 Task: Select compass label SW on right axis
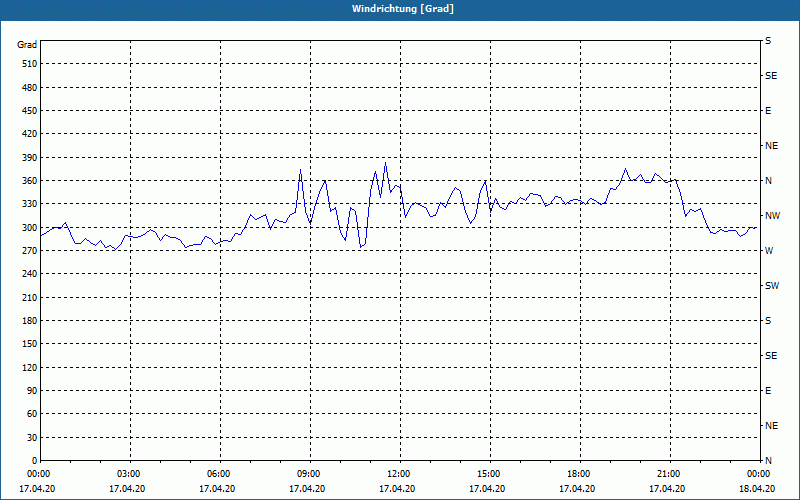point(772,286)
